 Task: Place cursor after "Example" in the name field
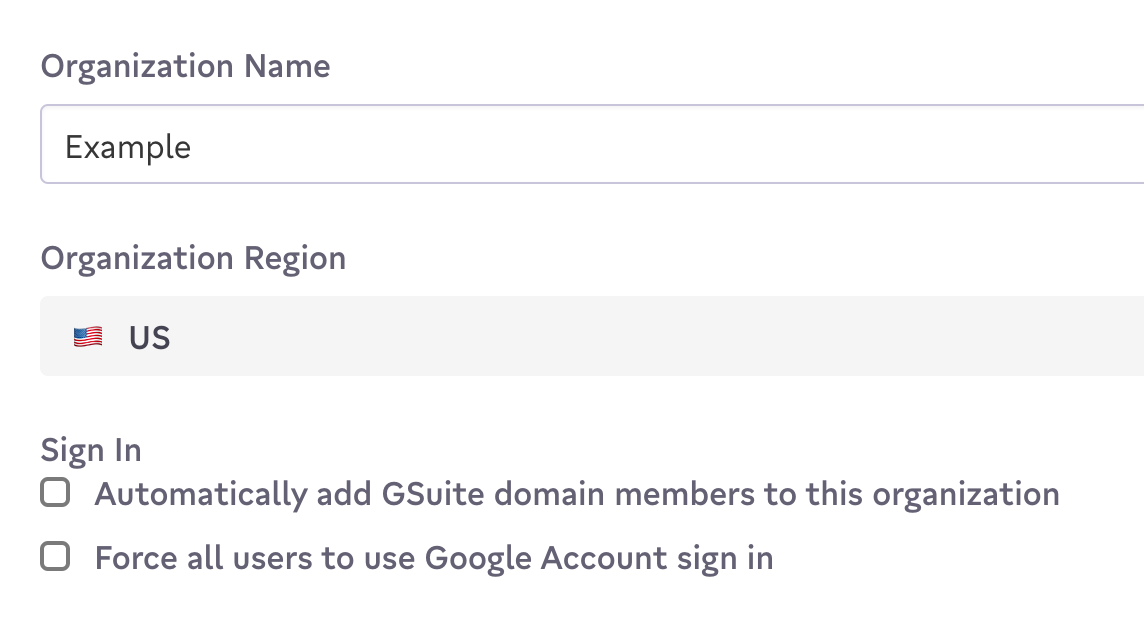click(193, 148)
